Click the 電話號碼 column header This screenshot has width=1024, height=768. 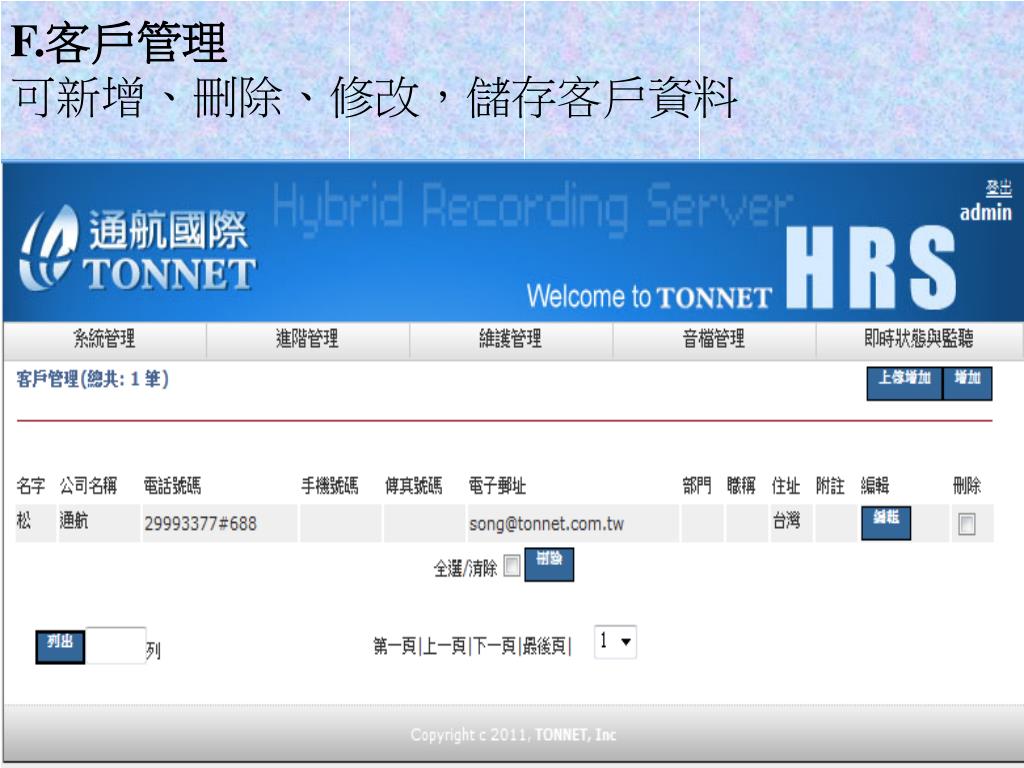point(172,486)
